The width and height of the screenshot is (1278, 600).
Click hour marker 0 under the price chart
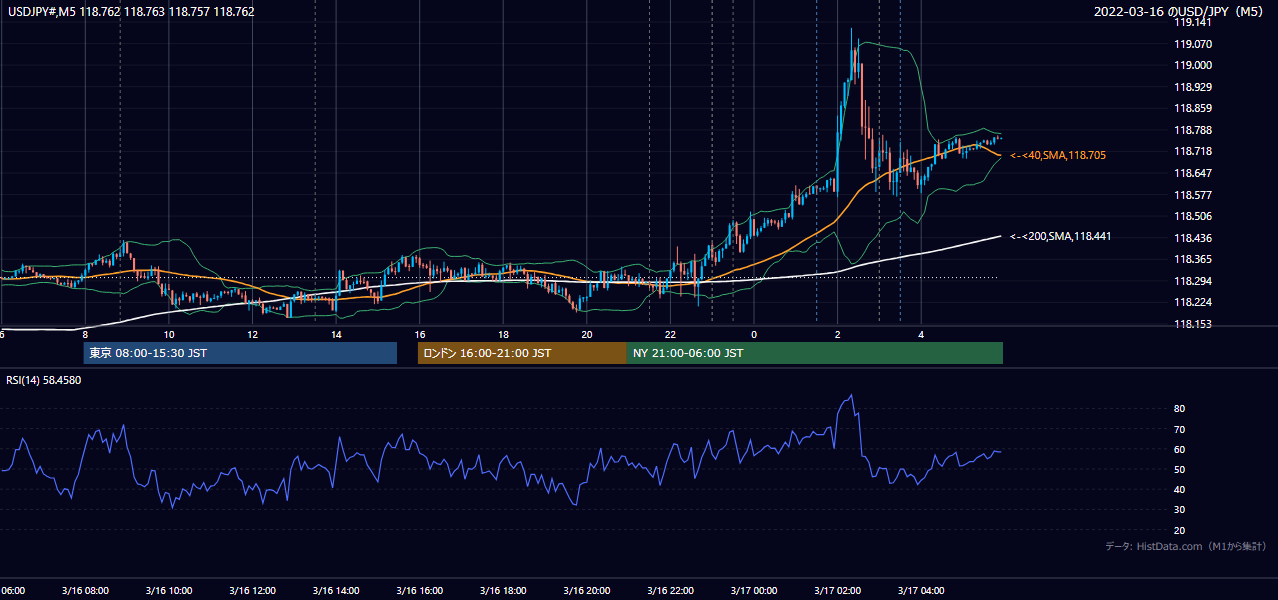coord(754,335)
